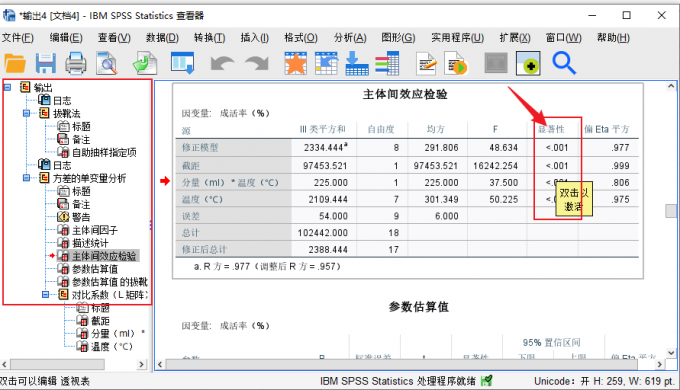
Task: Open the 图形(G) menu
Action: (x=398, y=38)
